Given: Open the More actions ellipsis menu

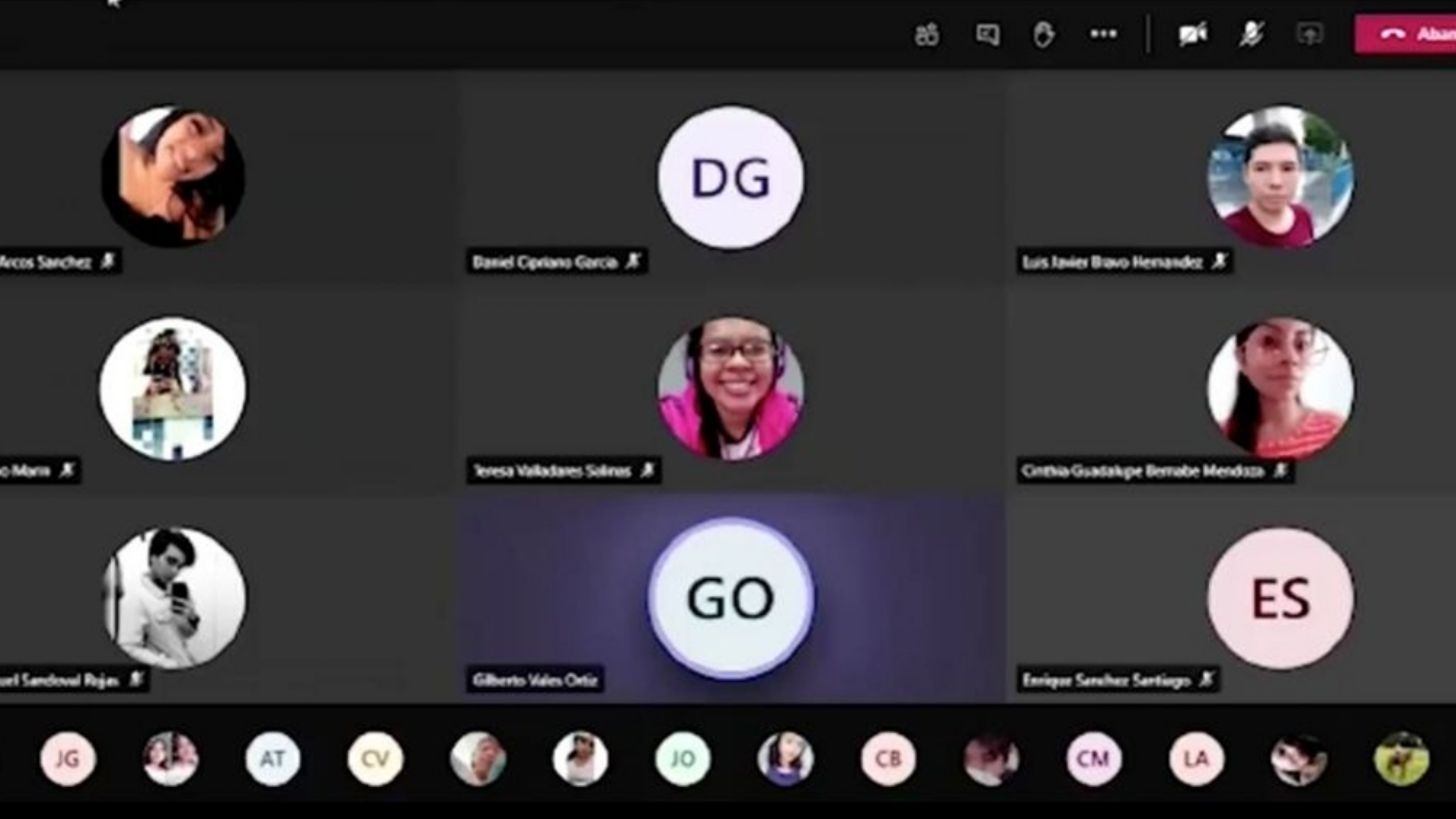Looking at the screenshot, I should click(x=1103, y=35).
